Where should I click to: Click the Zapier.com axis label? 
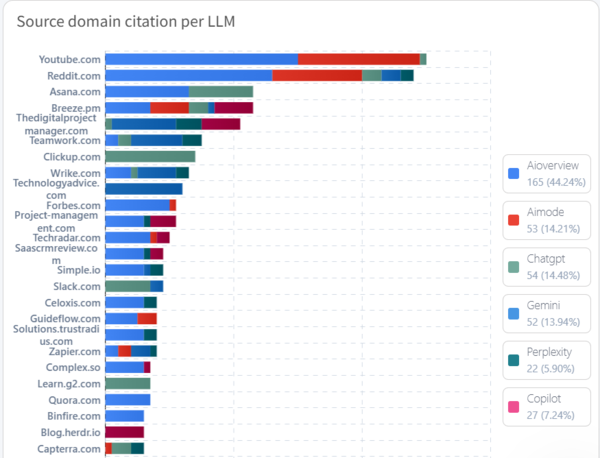[x=75, y=351]
